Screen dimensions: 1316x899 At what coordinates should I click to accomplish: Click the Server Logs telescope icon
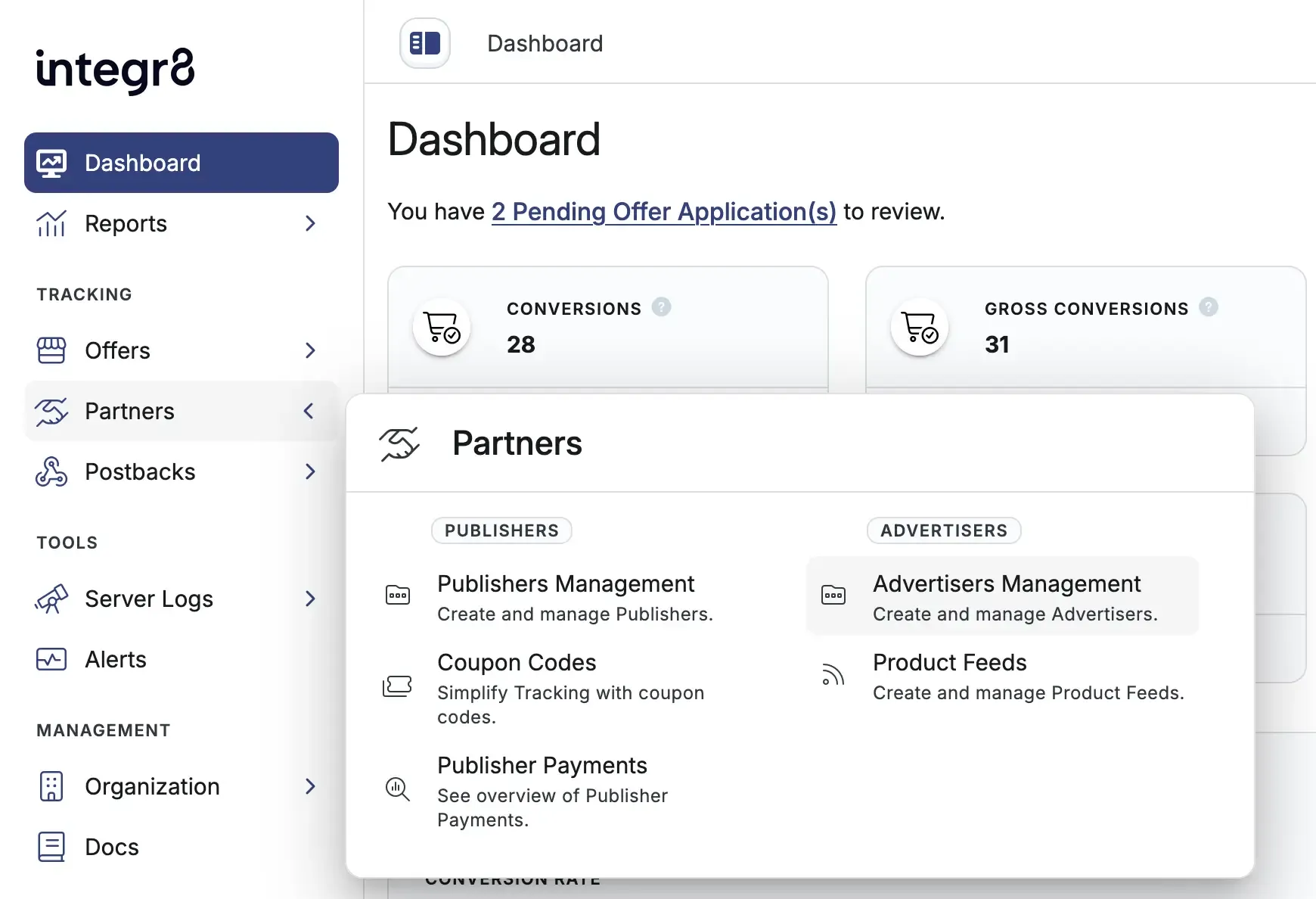point(51,599)
